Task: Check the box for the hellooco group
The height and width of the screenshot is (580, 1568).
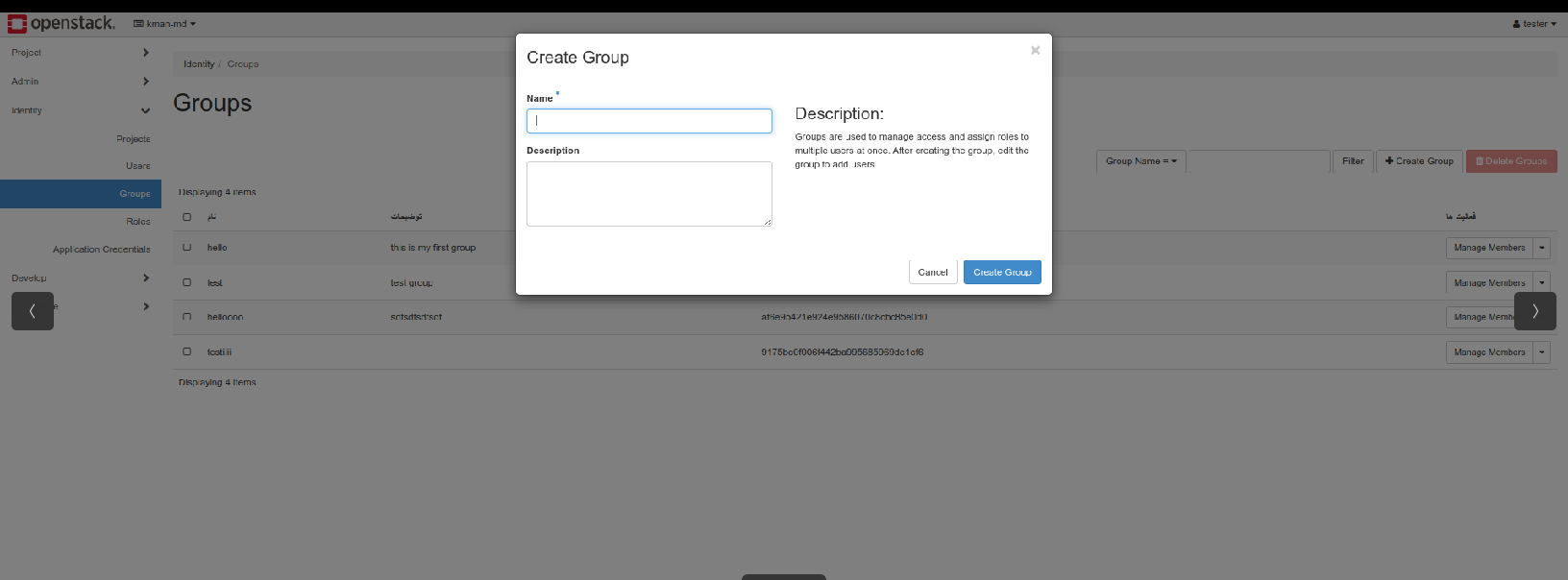Action: 186,317
